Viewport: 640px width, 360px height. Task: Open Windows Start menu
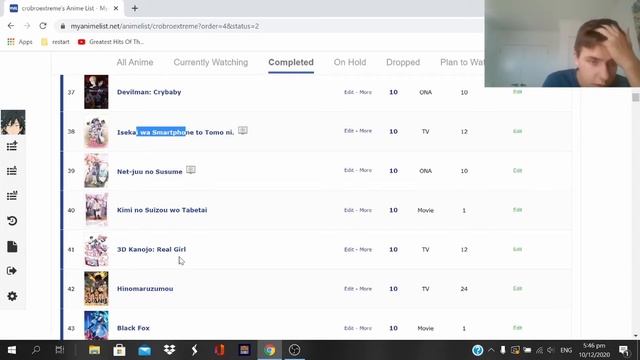pos(12,350)
